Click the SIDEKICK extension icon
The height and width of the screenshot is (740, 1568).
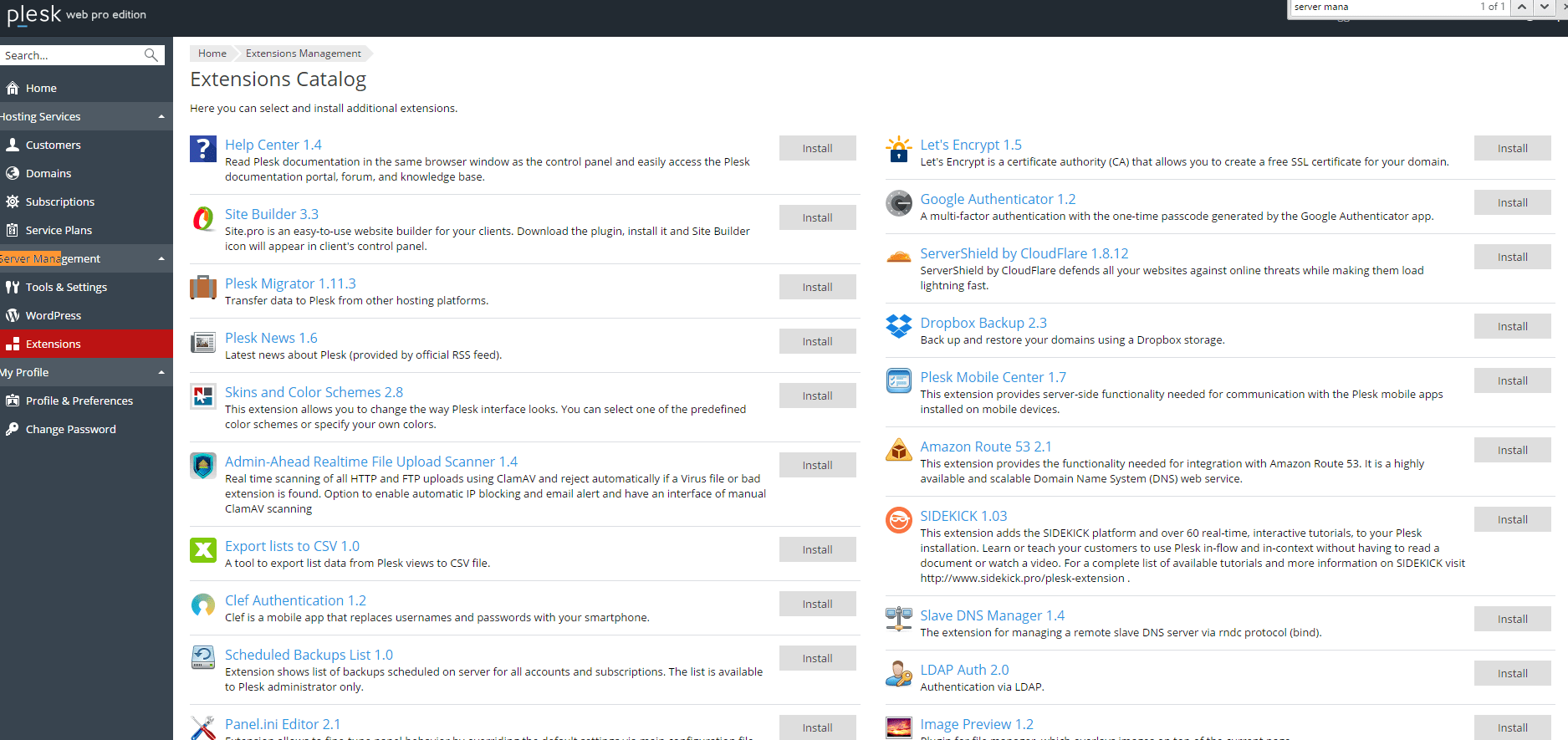[899, 520]
